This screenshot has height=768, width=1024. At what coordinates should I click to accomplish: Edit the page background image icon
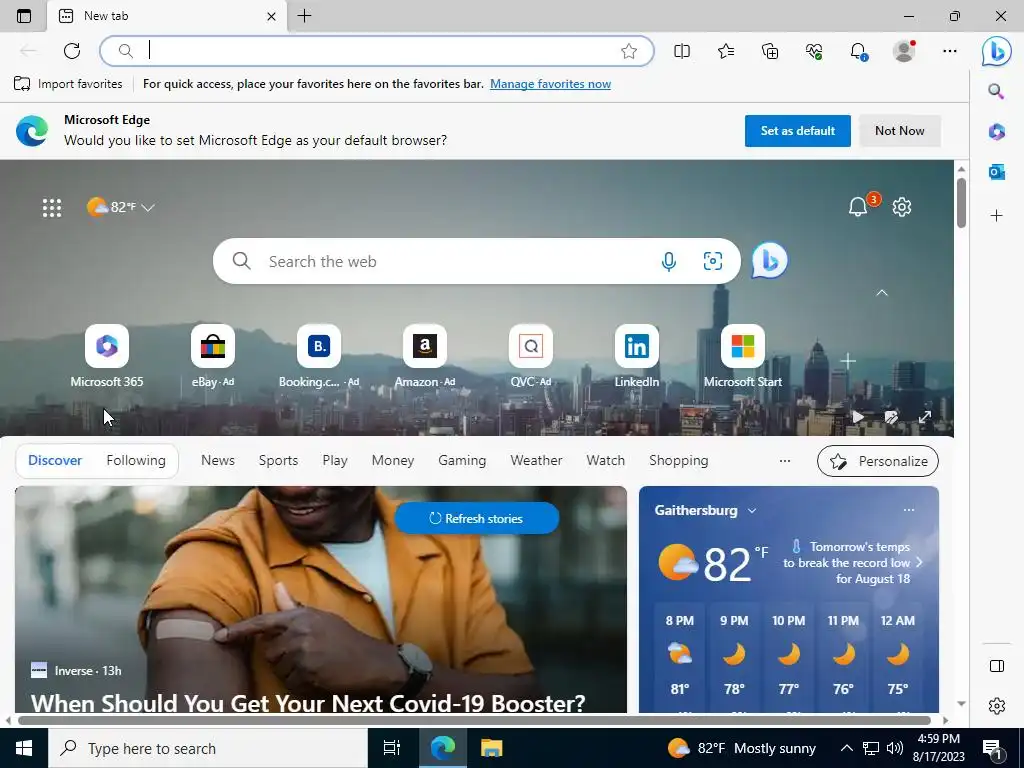pos(891,417)
